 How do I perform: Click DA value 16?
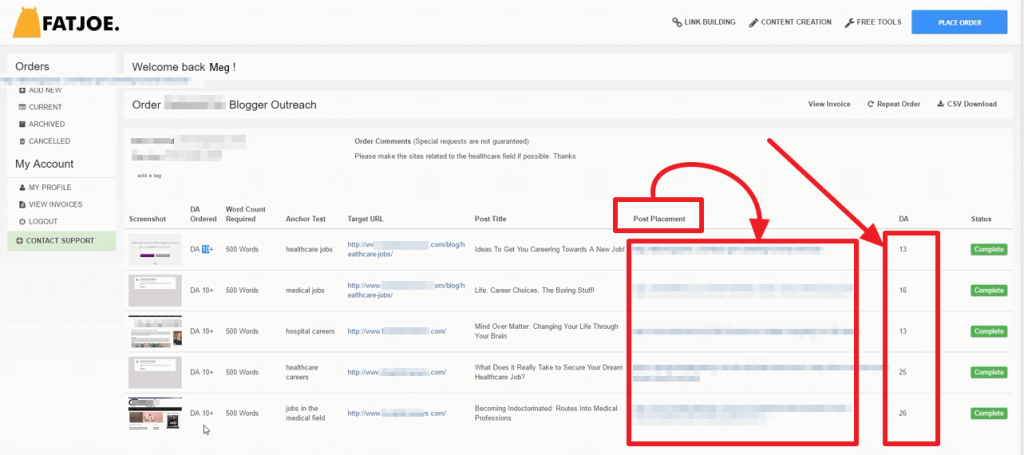pyautogui.click(x=903, y=290)
